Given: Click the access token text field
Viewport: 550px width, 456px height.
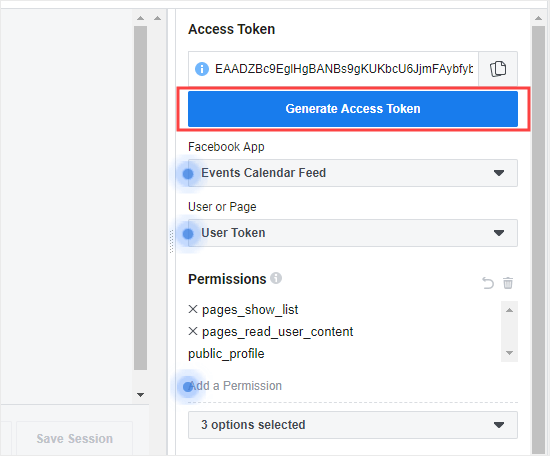Looking at the screenshot, I should point(344,69).
